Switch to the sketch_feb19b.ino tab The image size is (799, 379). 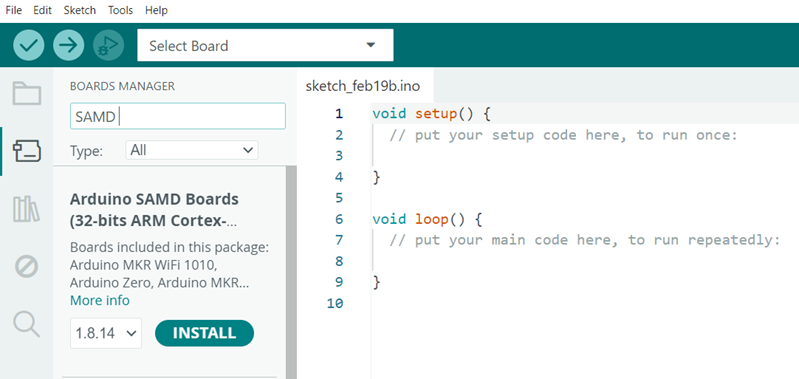(x=363, y=86)
